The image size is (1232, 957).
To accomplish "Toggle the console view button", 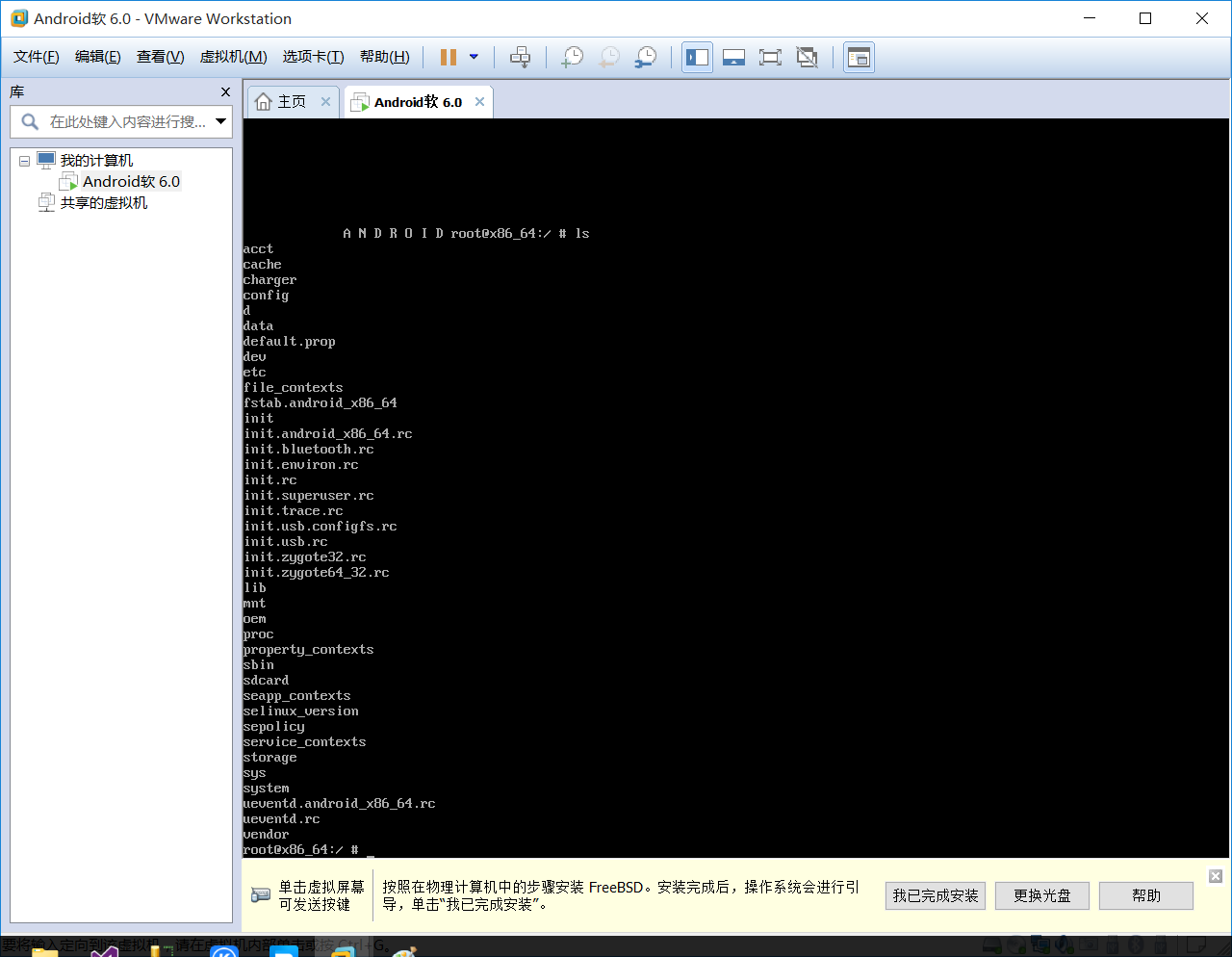I will (x=859, y=57).
